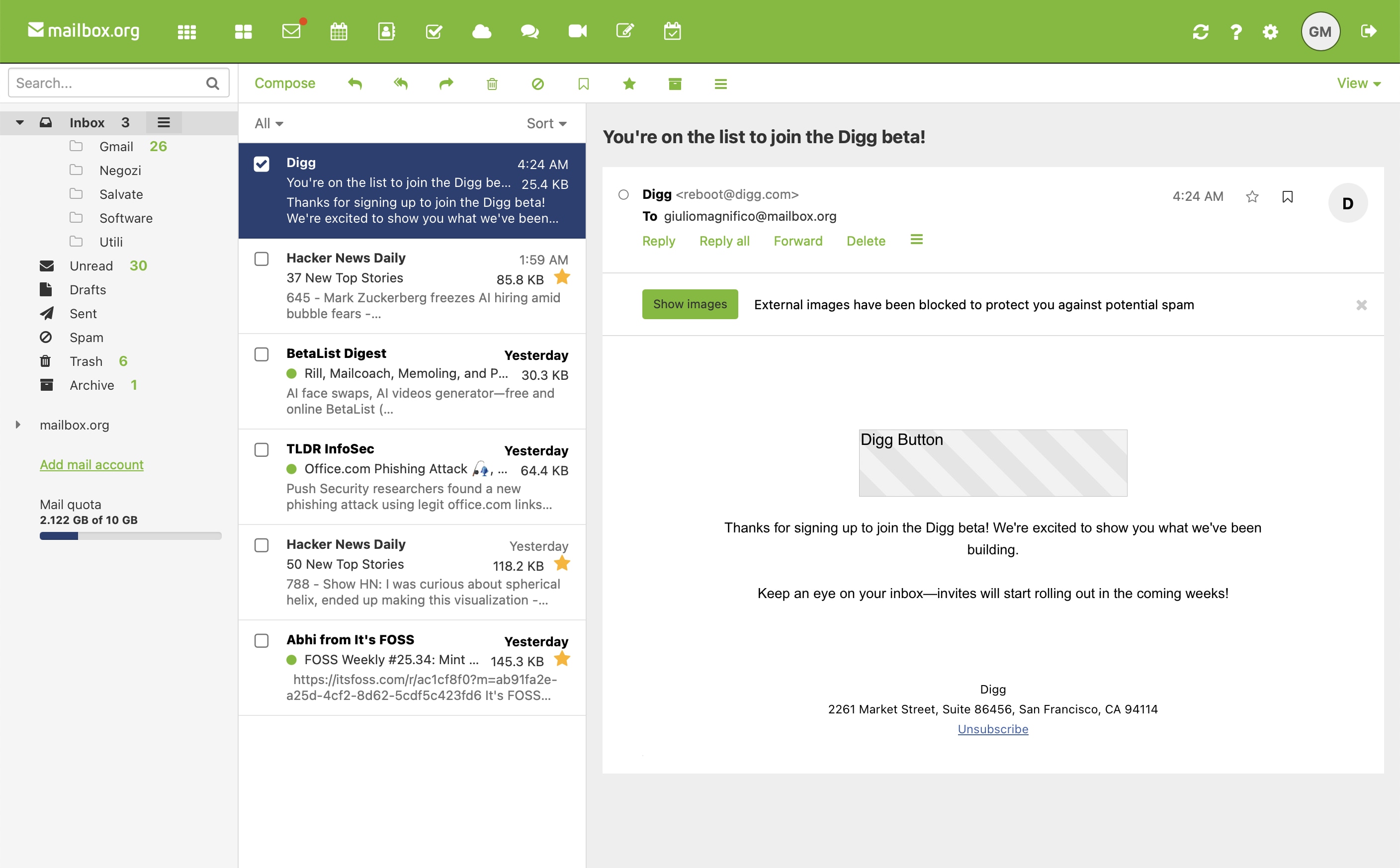Screen dimensions: 1400x868
Task: Check the Hacker News 50 New Top Stories email
Action: click(261, 545)
